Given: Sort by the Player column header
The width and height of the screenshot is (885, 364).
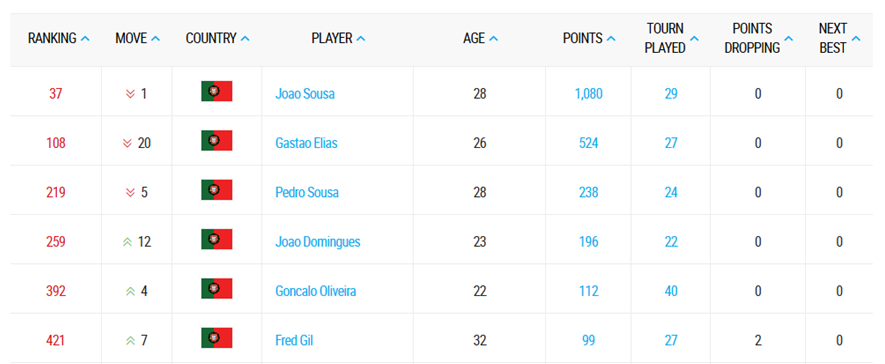Looking at the screenshot, I should (338, 38).
